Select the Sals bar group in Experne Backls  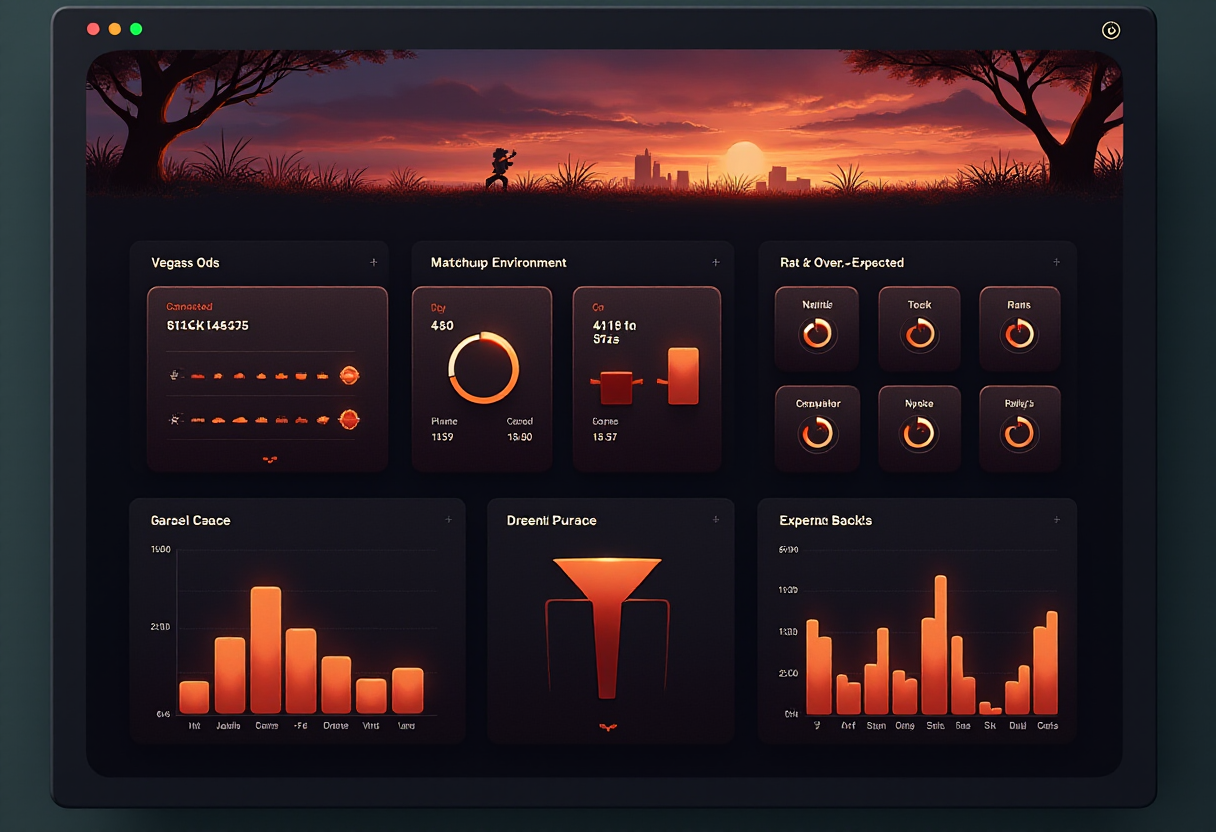click(935, 644)
